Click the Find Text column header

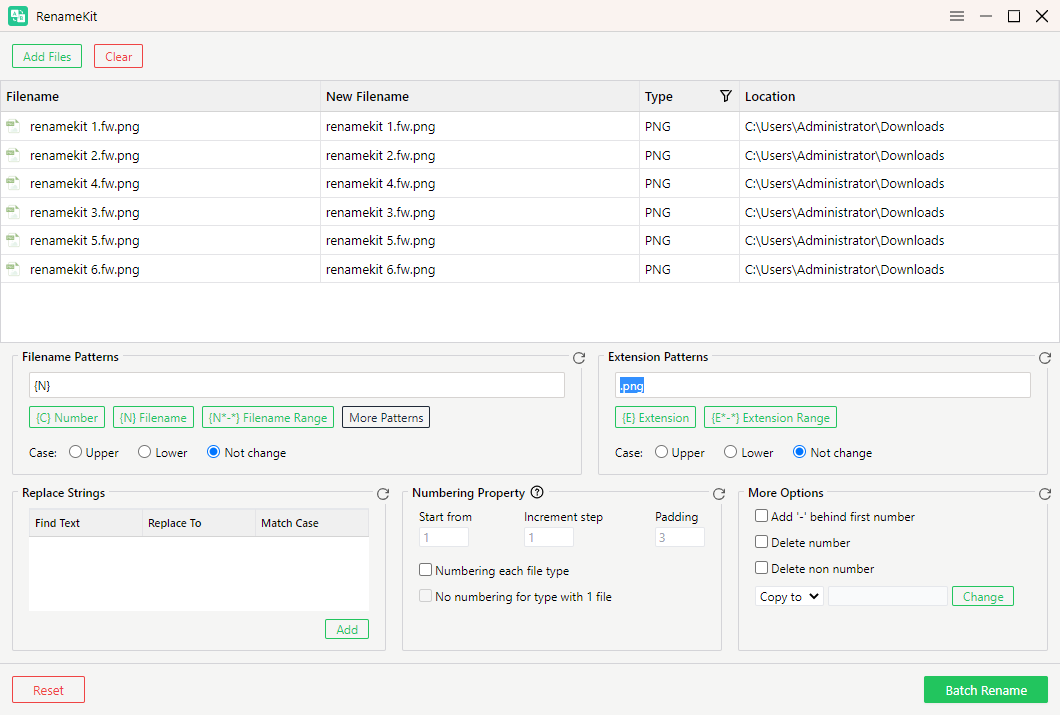(86, 523)
